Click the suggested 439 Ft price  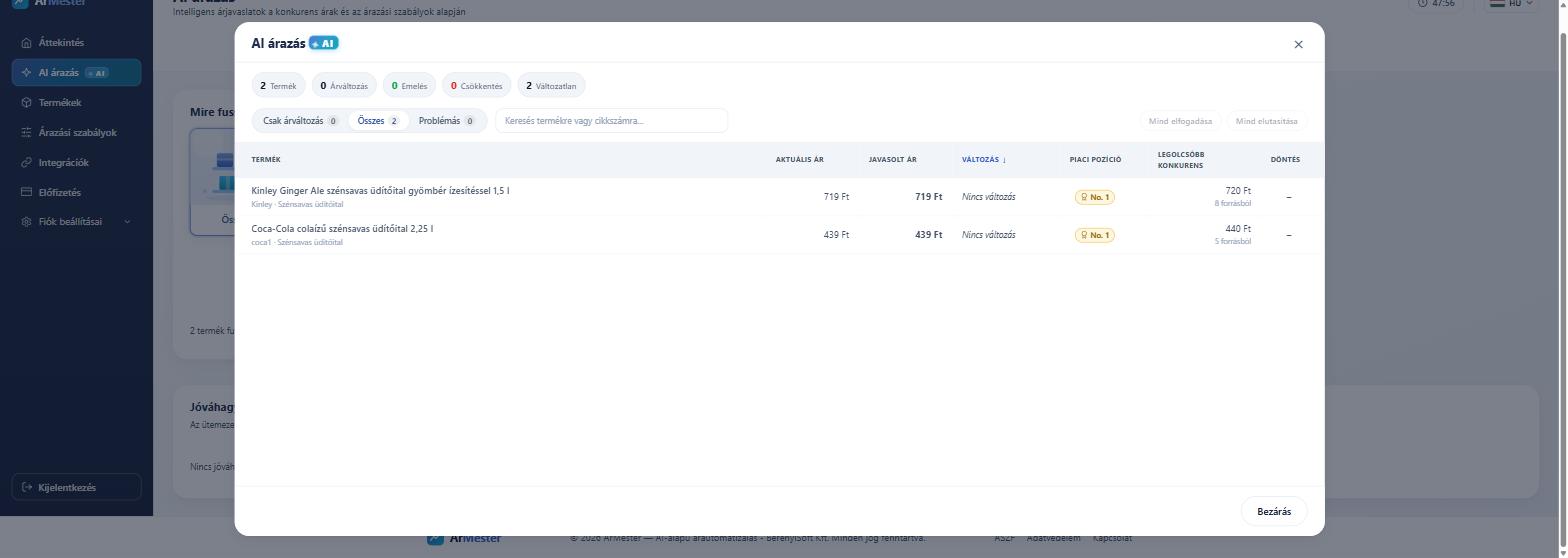pyautogui.click(x=929, y=235)
